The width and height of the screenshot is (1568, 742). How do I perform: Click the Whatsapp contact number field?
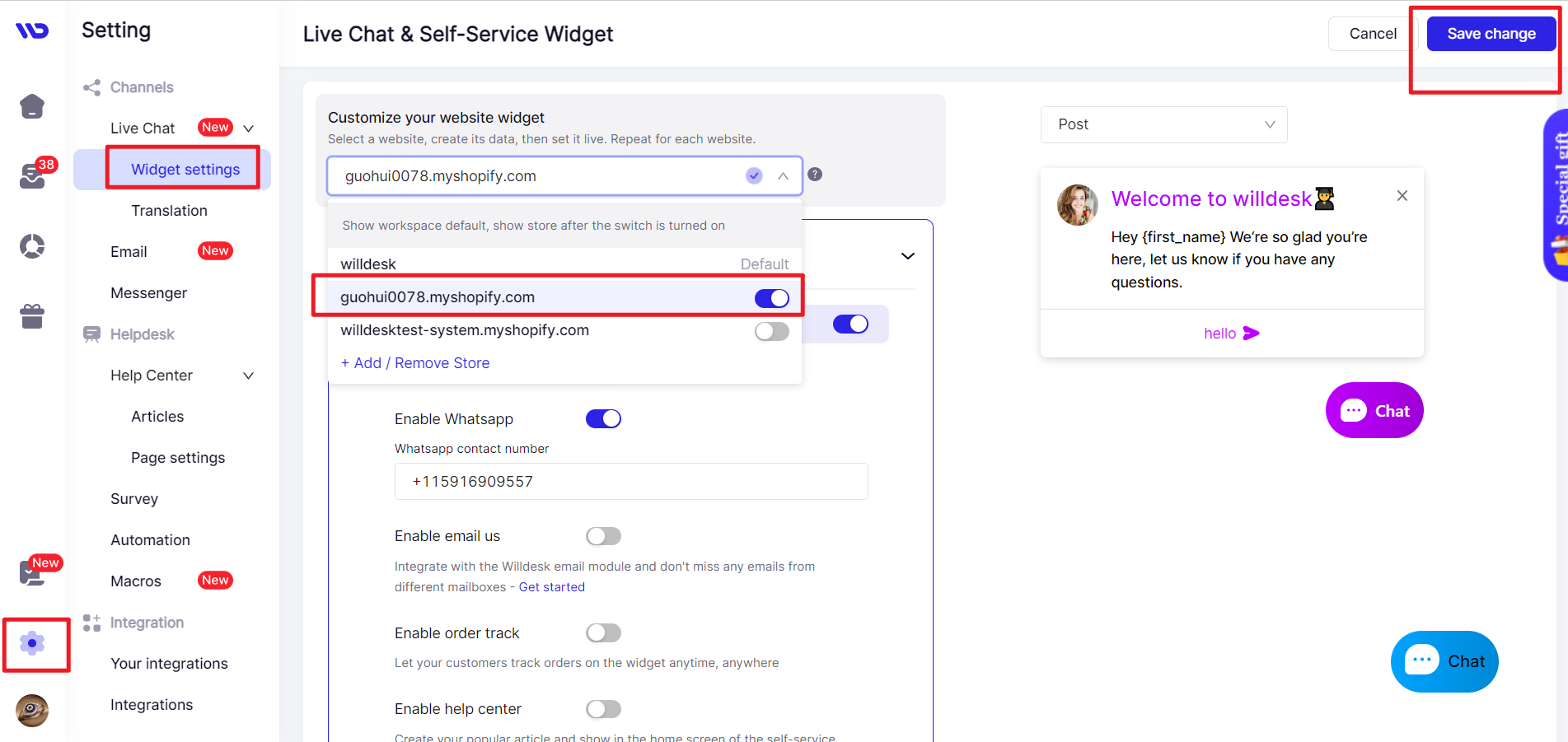pos(631,481)
